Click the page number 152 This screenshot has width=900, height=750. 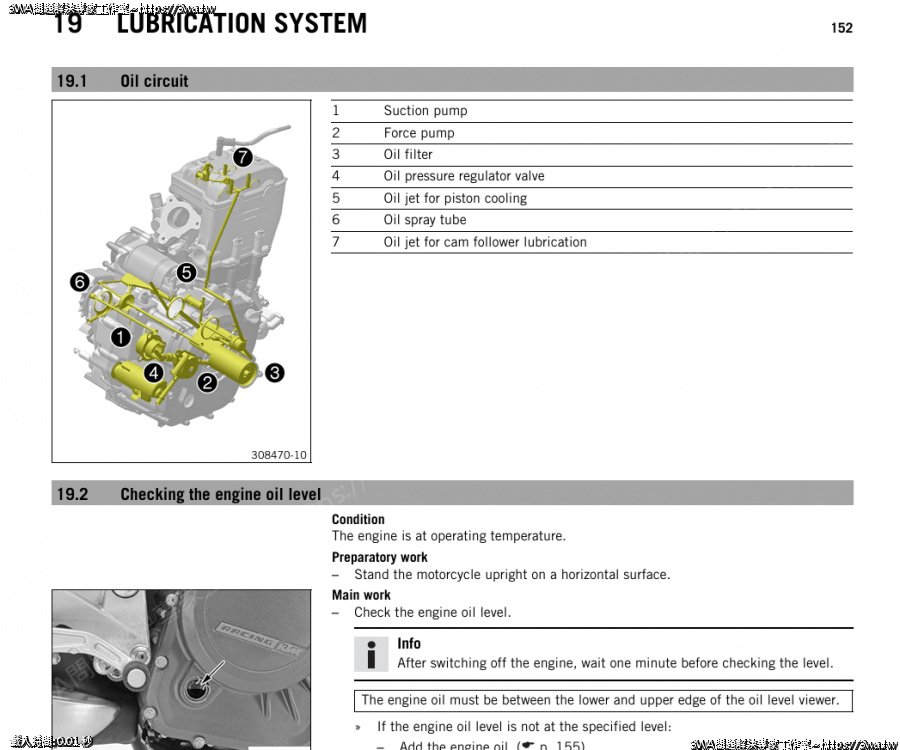tap(841, 28)
